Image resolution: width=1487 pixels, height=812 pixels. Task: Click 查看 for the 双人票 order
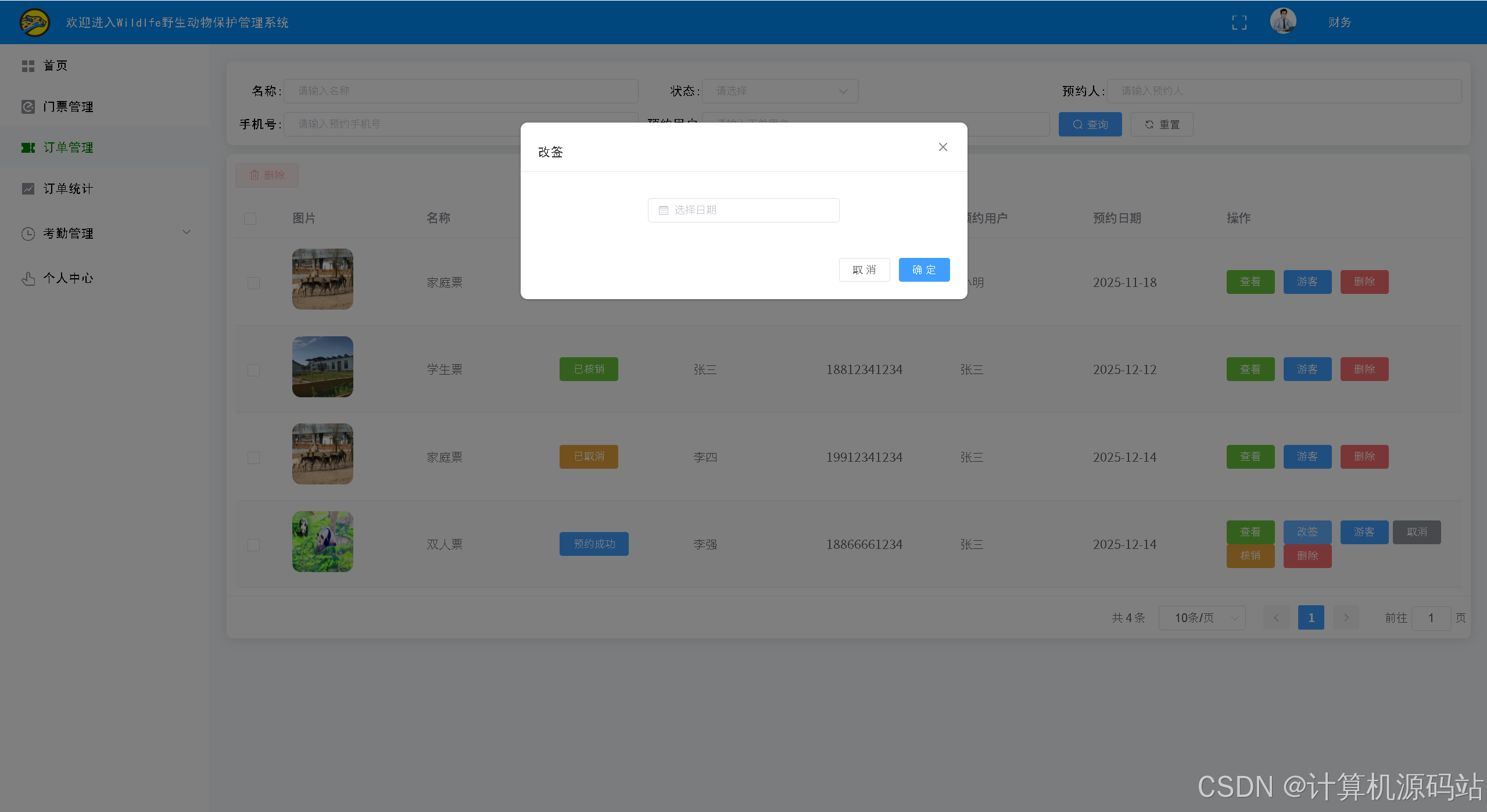click(x=1250, y=532)
